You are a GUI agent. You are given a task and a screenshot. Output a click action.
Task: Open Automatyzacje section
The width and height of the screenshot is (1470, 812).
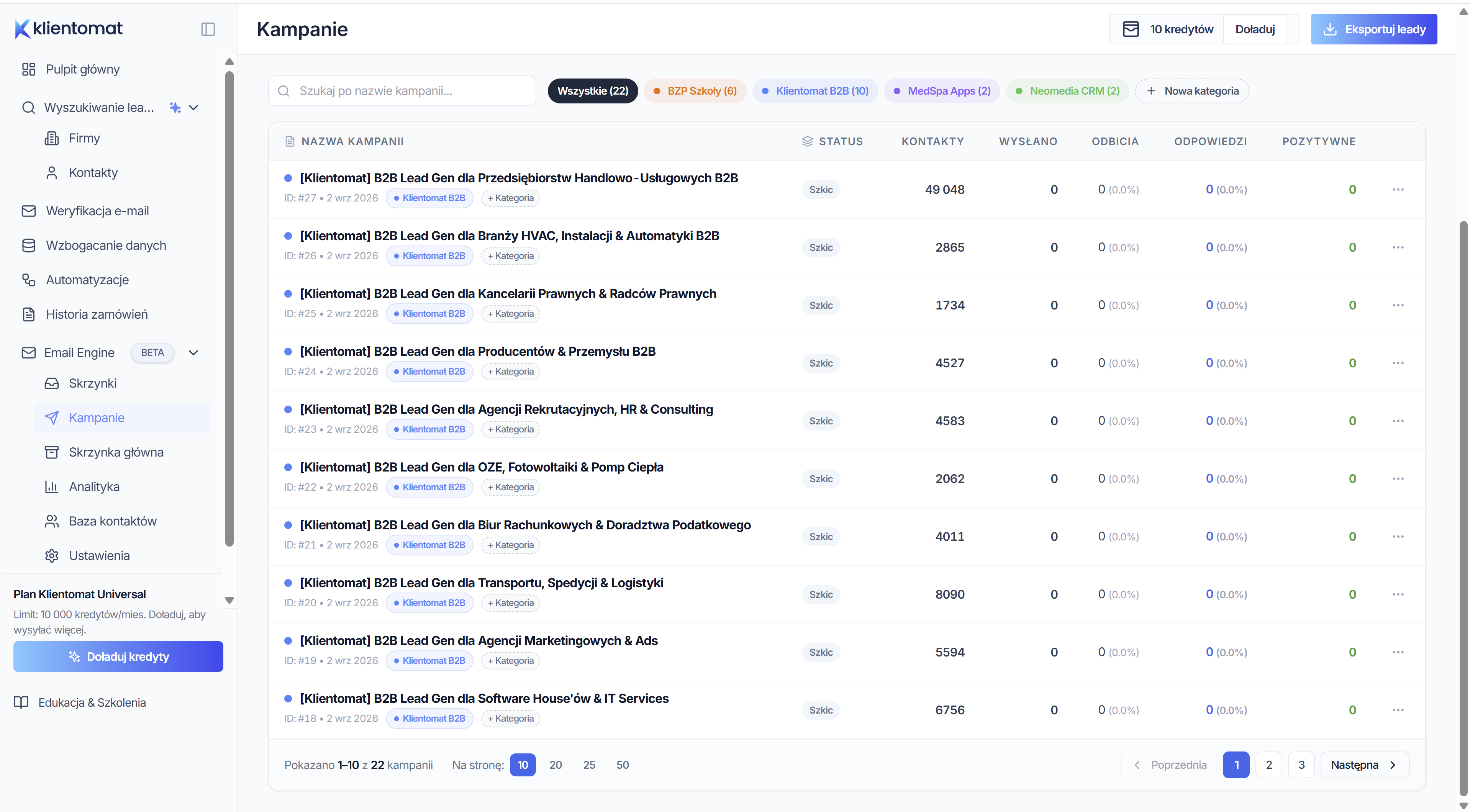click(x=75, y=280)
